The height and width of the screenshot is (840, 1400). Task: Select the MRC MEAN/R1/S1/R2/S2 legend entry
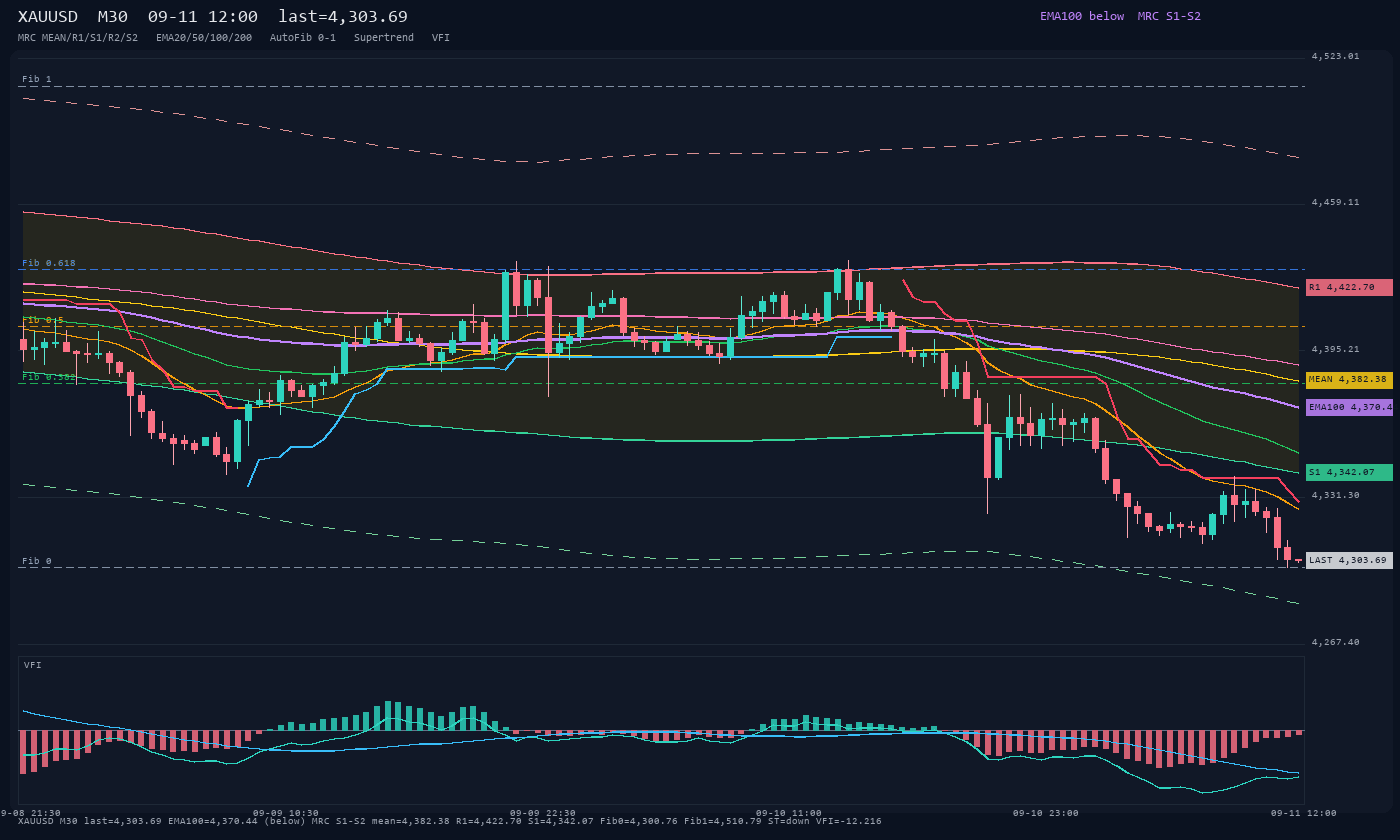78,38
